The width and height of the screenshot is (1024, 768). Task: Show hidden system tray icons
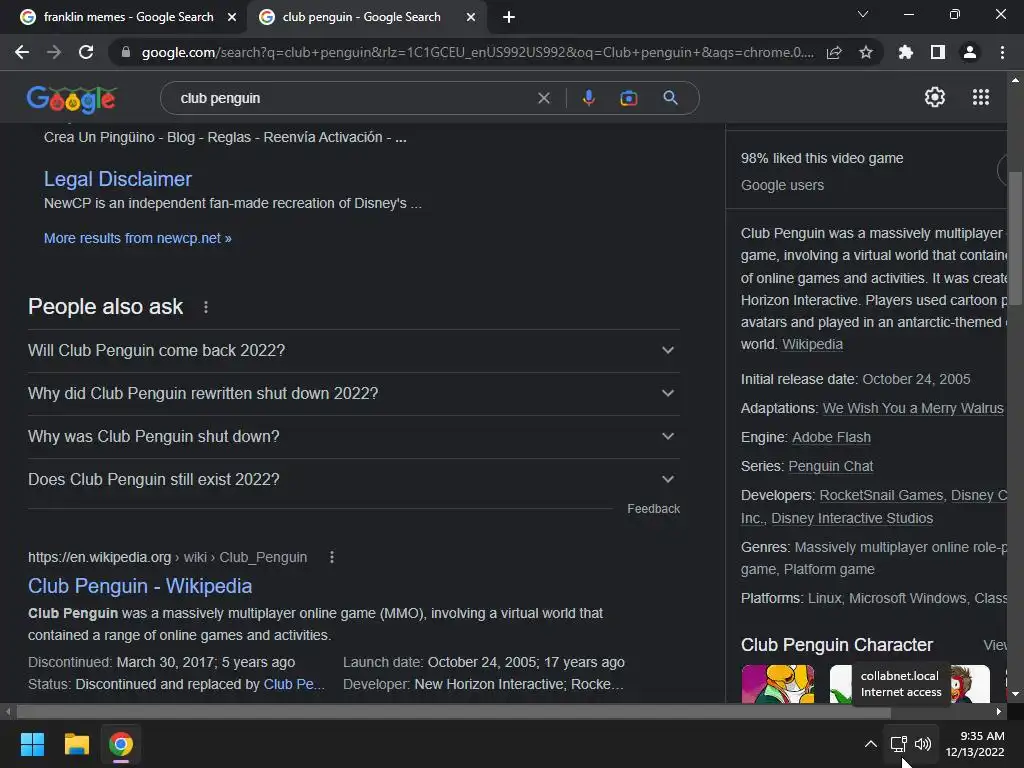(x=871, y=744)
